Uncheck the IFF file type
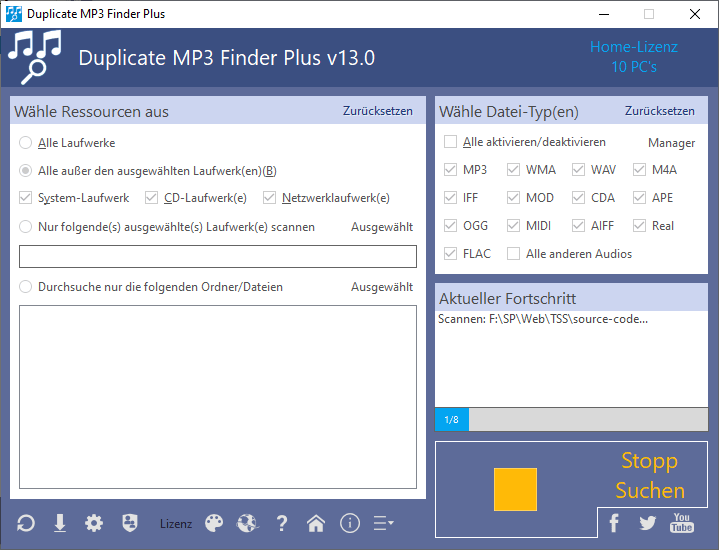Viewport: 719px width, 550px height. 450,198
